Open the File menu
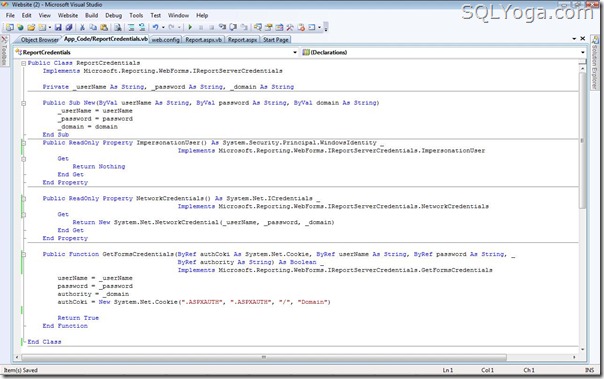The height and width of the screenshot is (379, 604). 10,15
